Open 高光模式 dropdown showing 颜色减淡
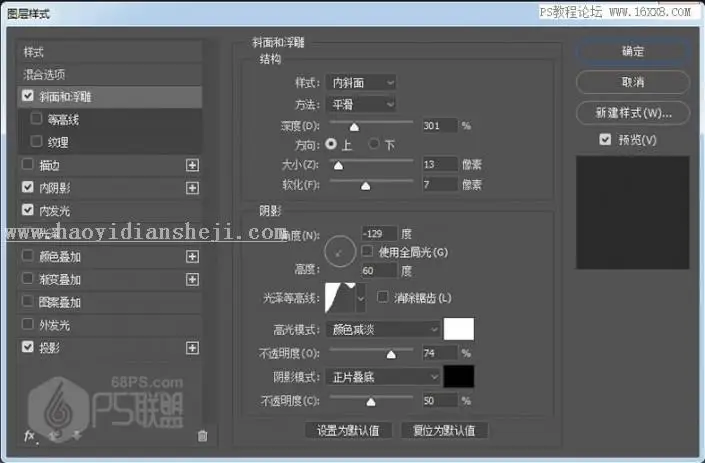The width and height of the screenshot is (705, 463). (x=383, y=329)
